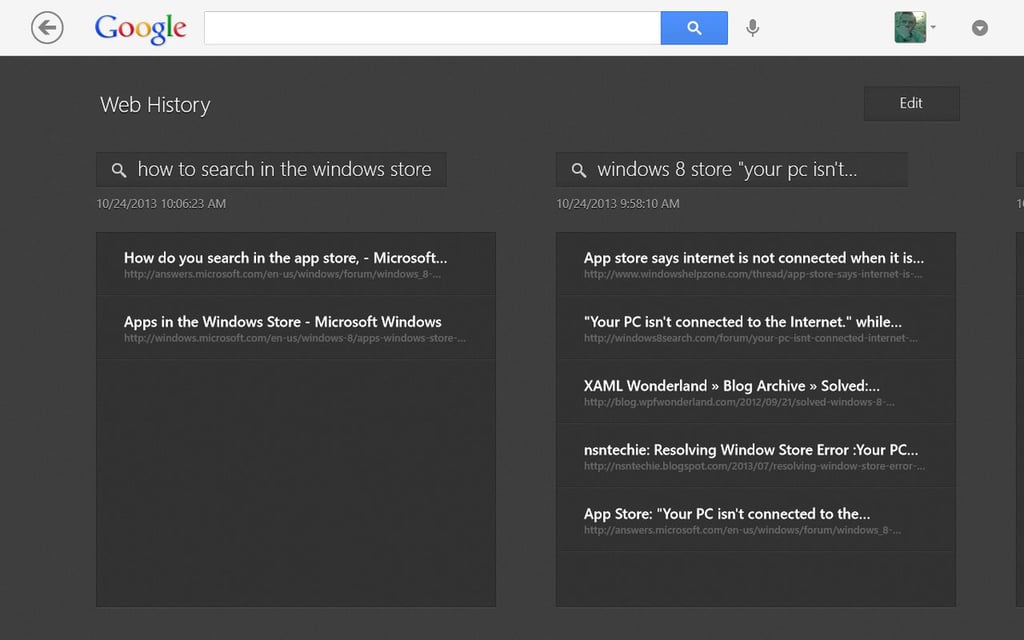1024x640 pixels.
Task: Open the Google logo home link
Action: pos(140,29)
